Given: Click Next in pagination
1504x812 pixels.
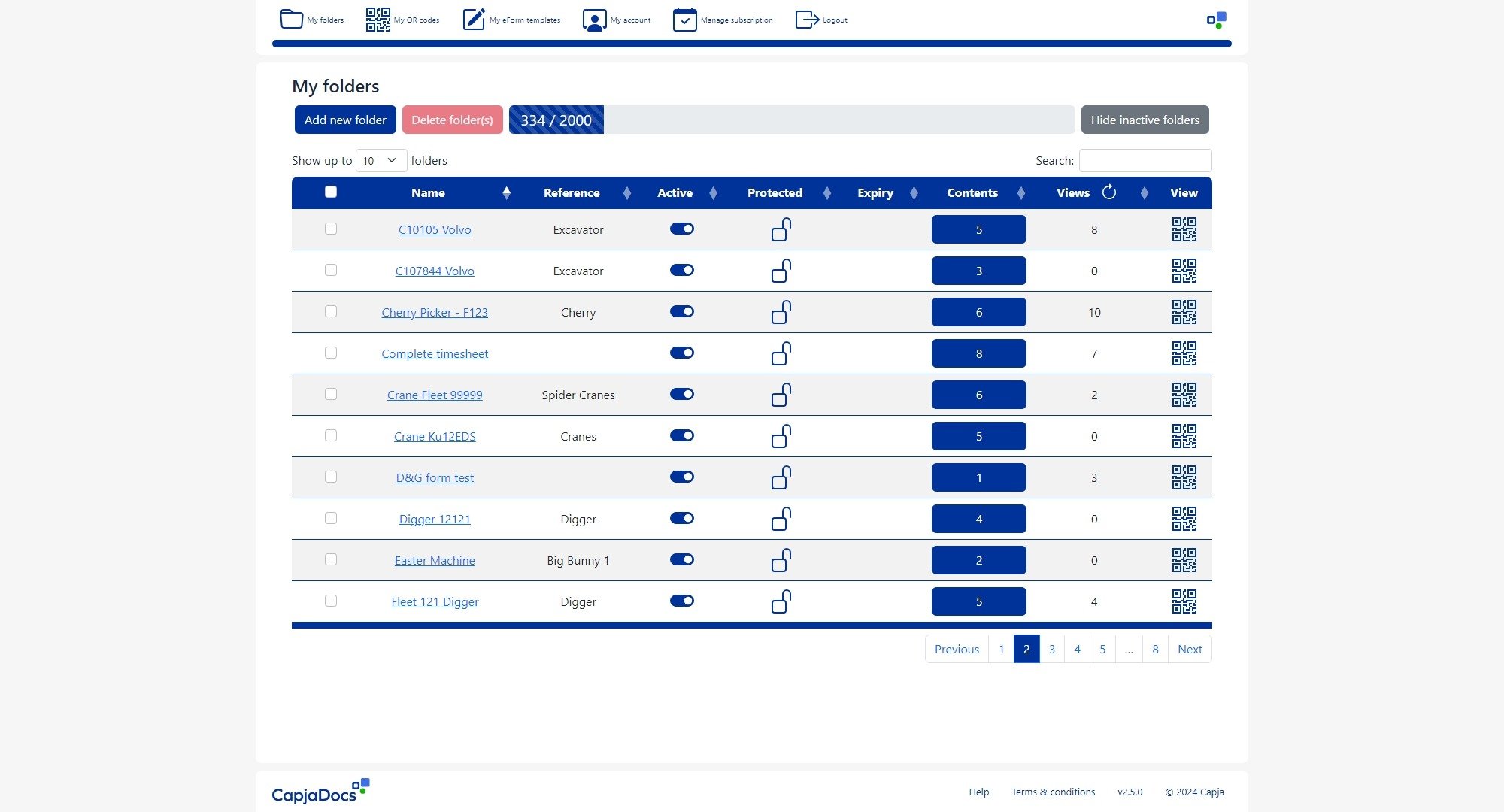Looking at the screenshot, I should tap(1189, 649).
